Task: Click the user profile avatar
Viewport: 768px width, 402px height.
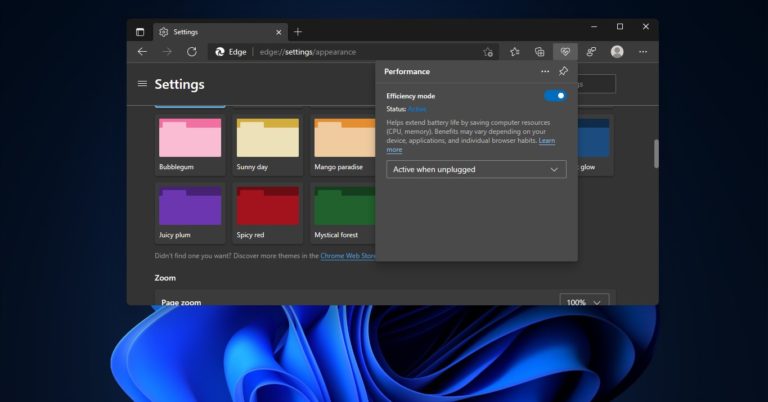Action: coord(617,52)
